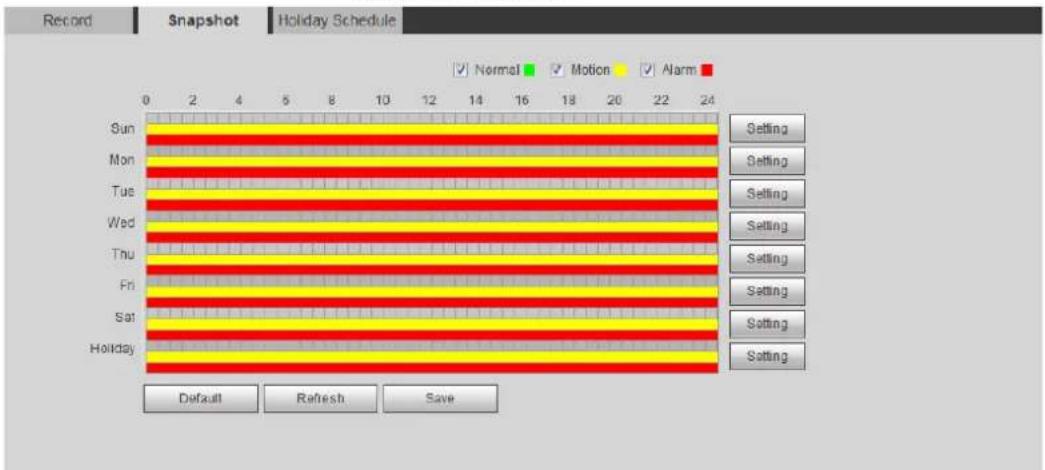Open Setting for Holiday row
The width and height of the screenshot is (1045, 470).
click(767, 357)
